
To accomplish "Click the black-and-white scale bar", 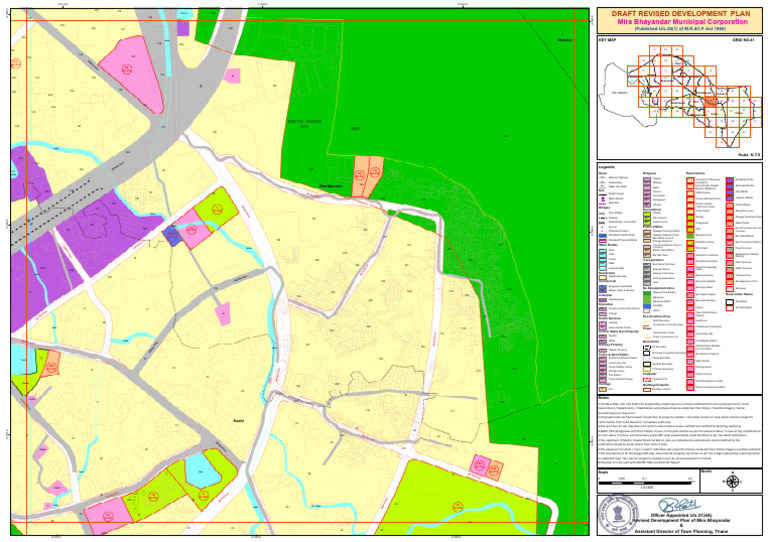I will [646, 483].
